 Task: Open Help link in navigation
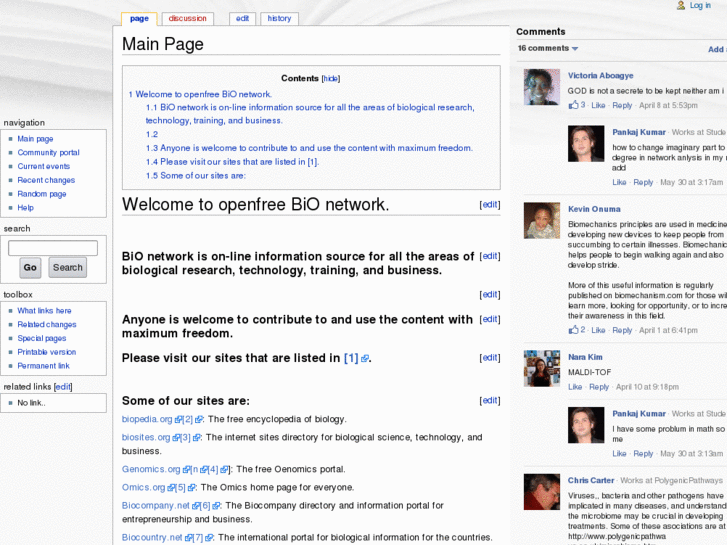coord(26,208)
